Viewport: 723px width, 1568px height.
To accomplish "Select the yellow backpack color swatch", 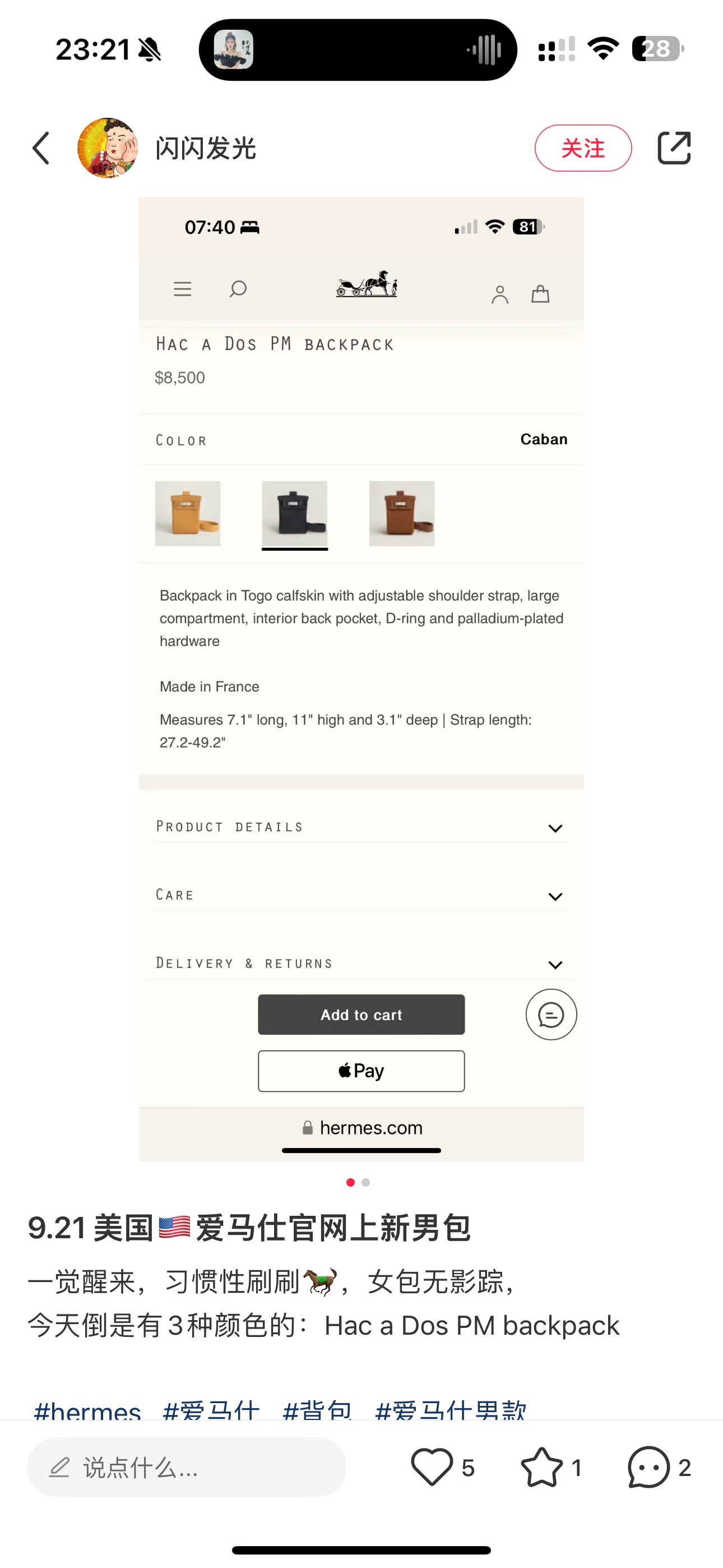I will [187, 513].
